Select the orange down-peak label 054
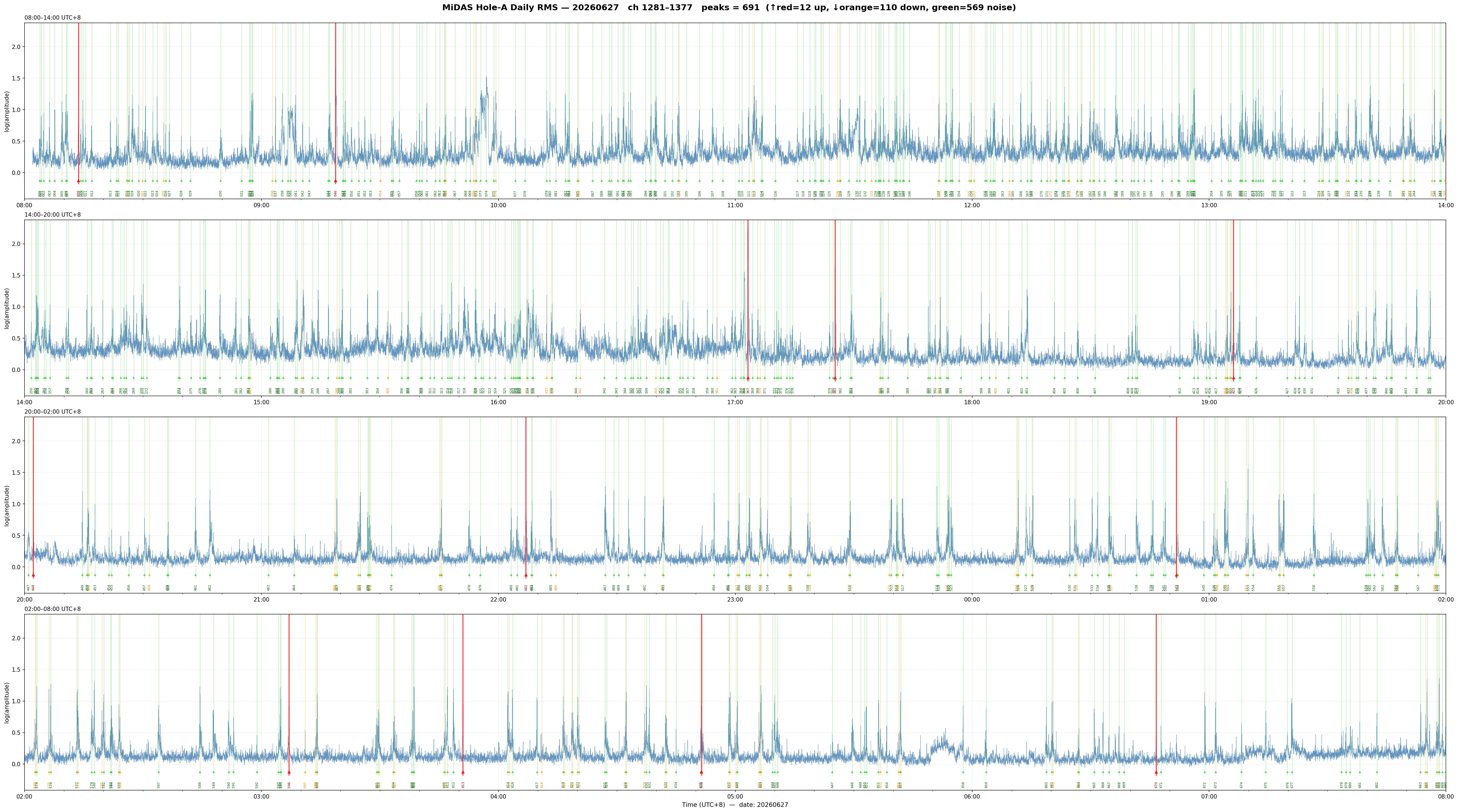Viewport: 1458px width, 812px height. [x=380, y=194]
